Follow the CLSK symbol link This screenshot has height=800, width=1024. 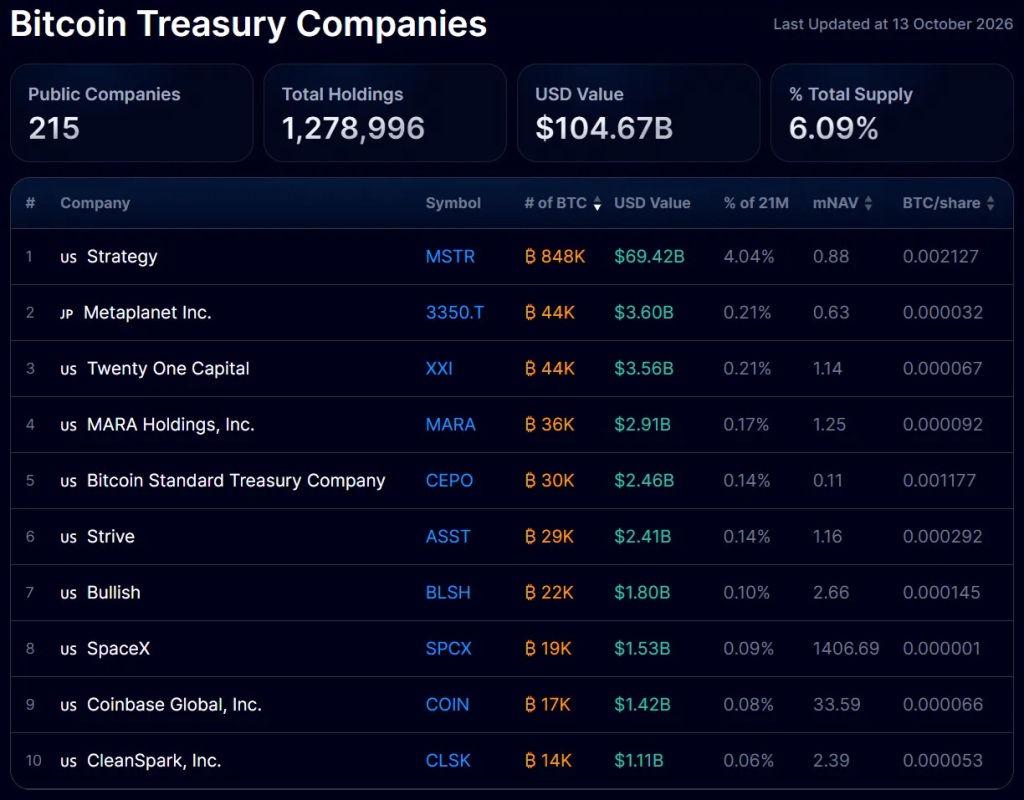click(x=448, y=761)
